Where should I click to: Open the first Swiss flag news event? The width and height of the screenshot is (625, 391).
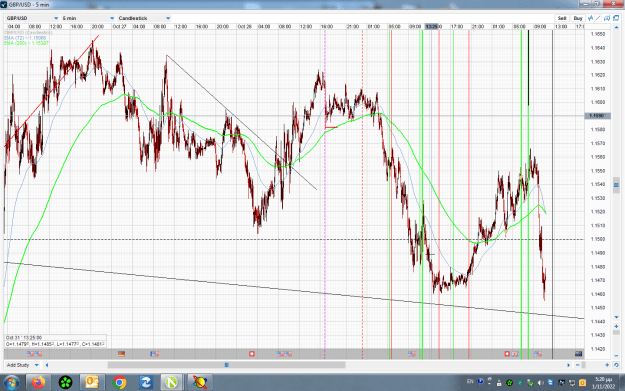tap(252, 354)
